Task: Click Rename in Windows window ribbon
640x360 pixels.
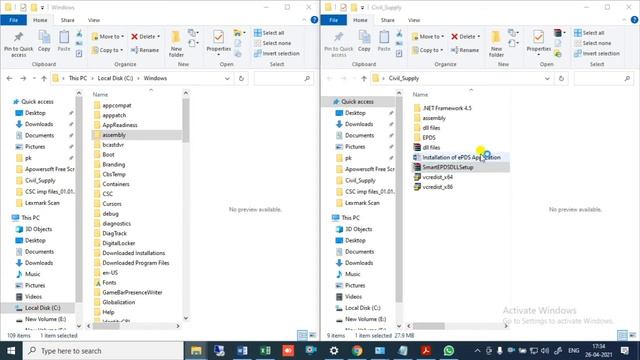Action: tap(145, 50)
